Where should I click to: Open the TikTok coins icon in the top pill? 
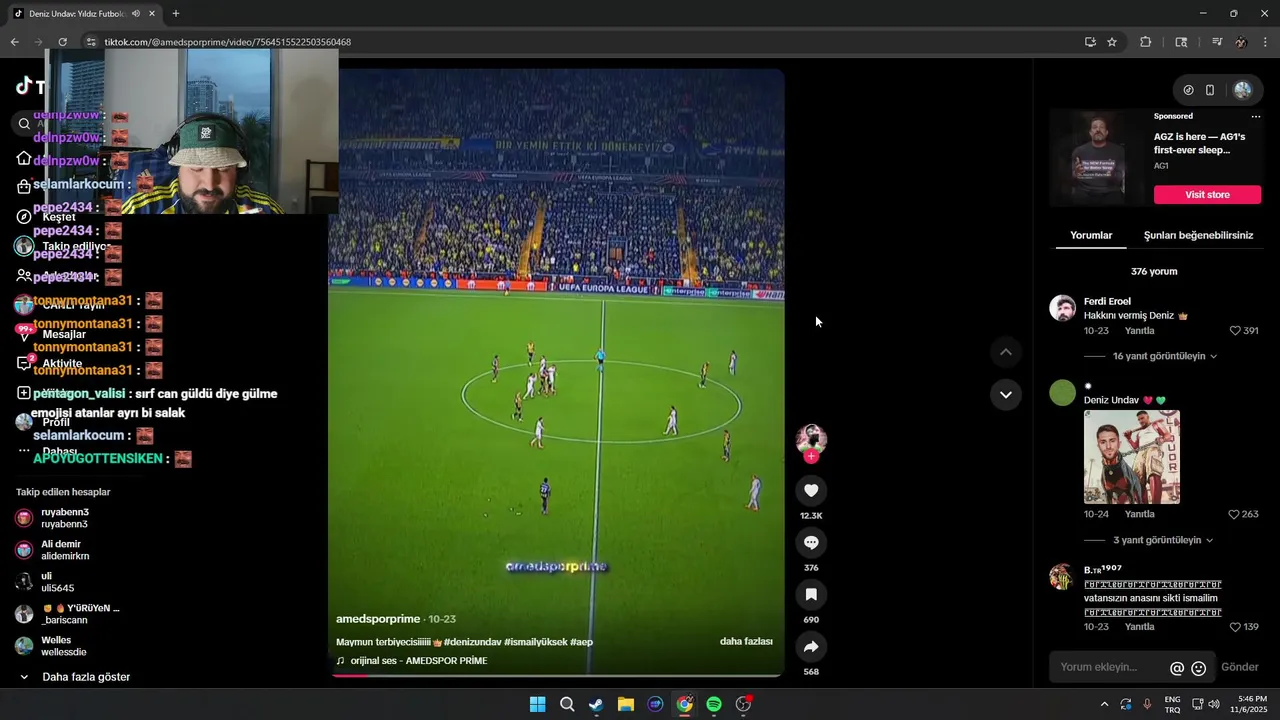[1188, 90]
